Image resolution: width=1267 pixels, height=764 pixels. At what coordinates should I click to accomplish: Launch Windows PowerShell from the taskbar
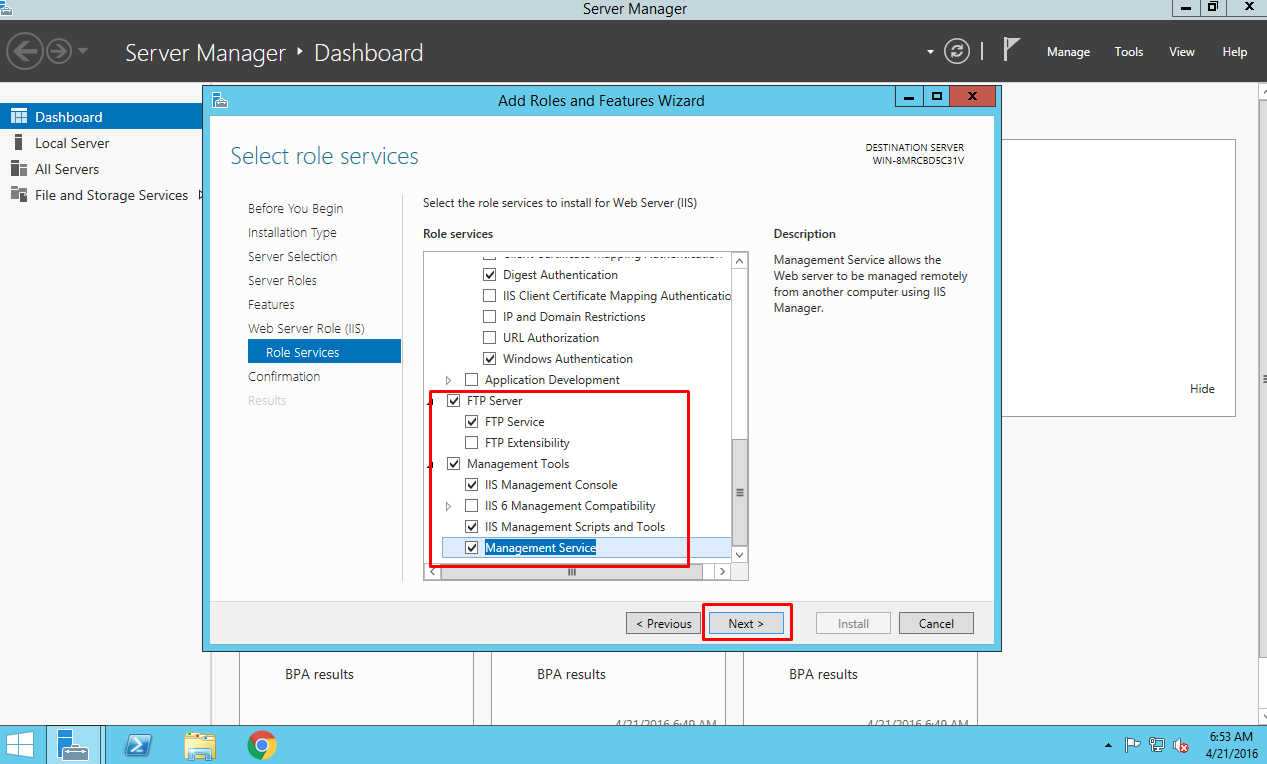pos(137,745)
